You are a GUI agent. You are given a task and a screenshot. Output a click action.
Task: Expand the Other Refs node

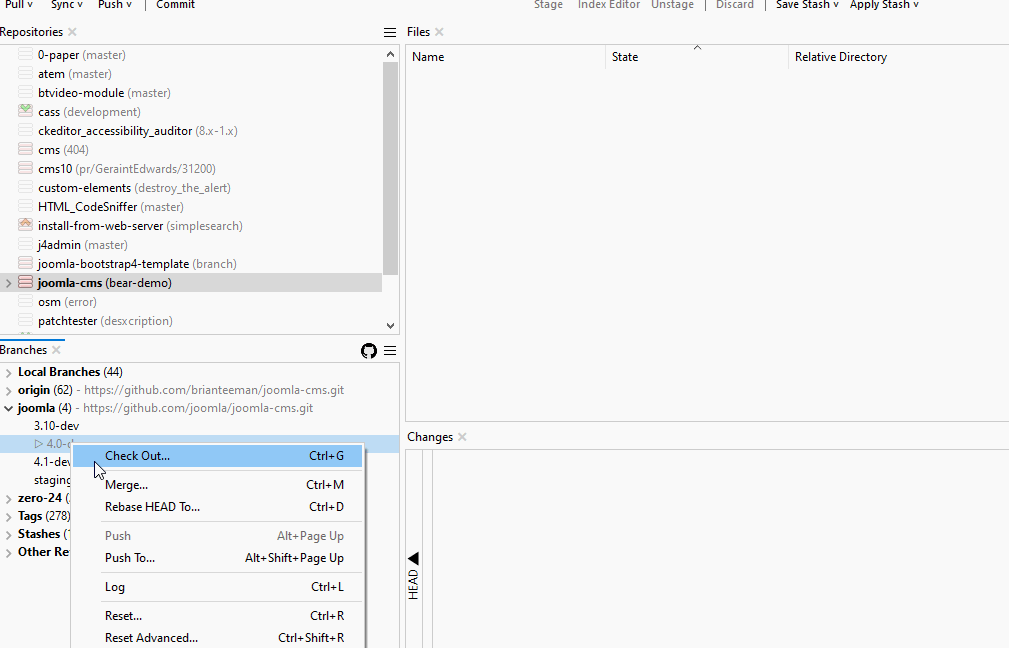click(x=8, y=553)
